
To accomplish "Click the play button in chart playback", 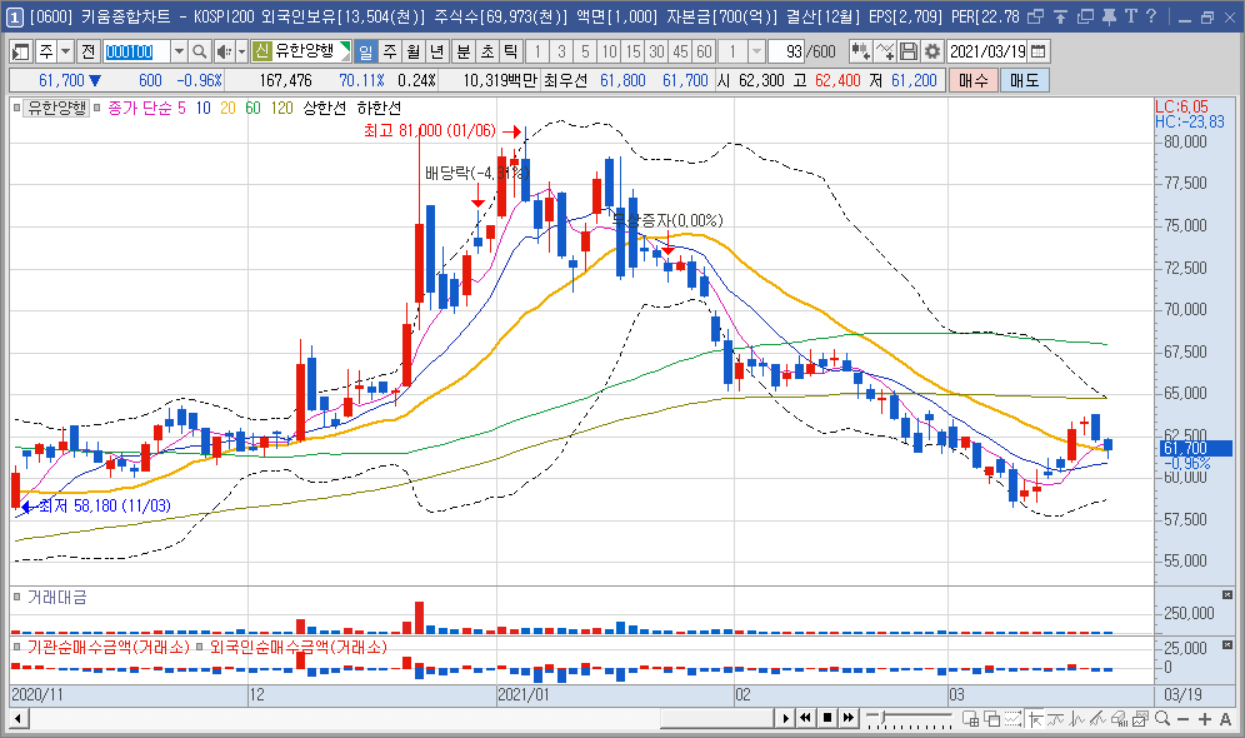I will pyautogui.click(x=785, y=718).
